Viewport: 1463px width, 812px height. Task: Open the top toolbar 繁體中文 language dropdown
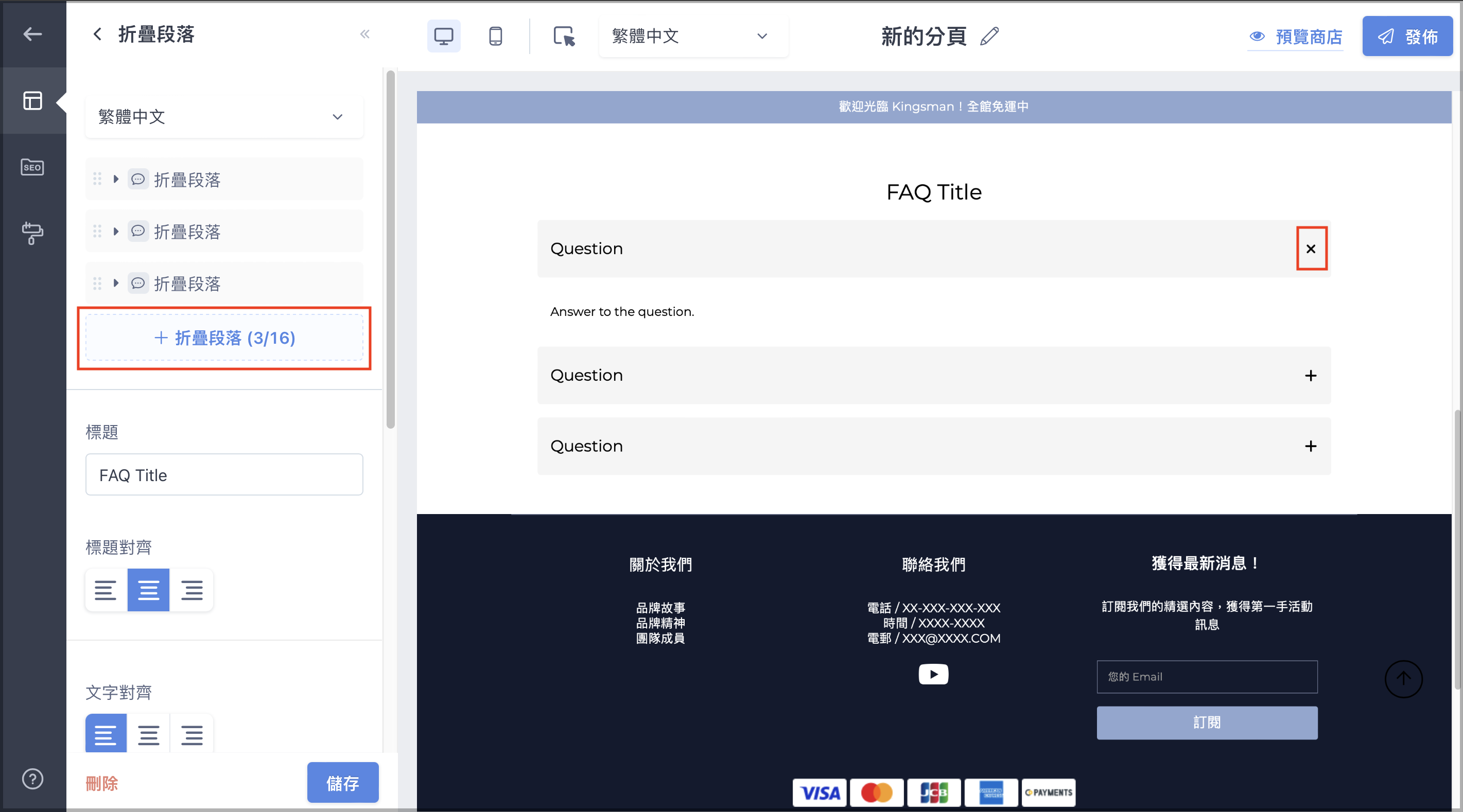click(693, 37)
